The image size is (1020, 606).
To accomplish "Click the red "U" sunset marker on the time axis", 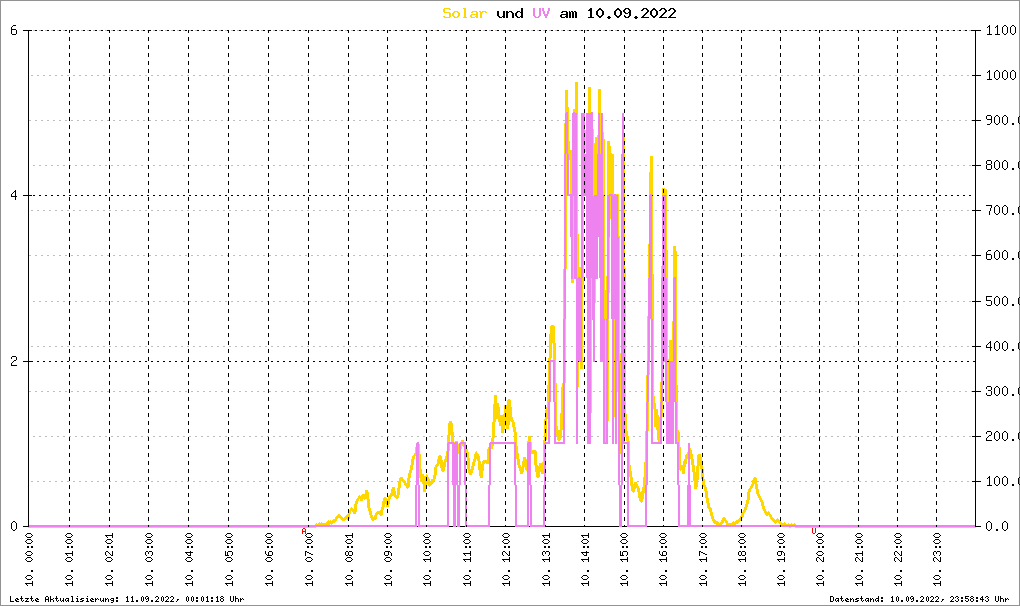I will (x=814, y=531).
